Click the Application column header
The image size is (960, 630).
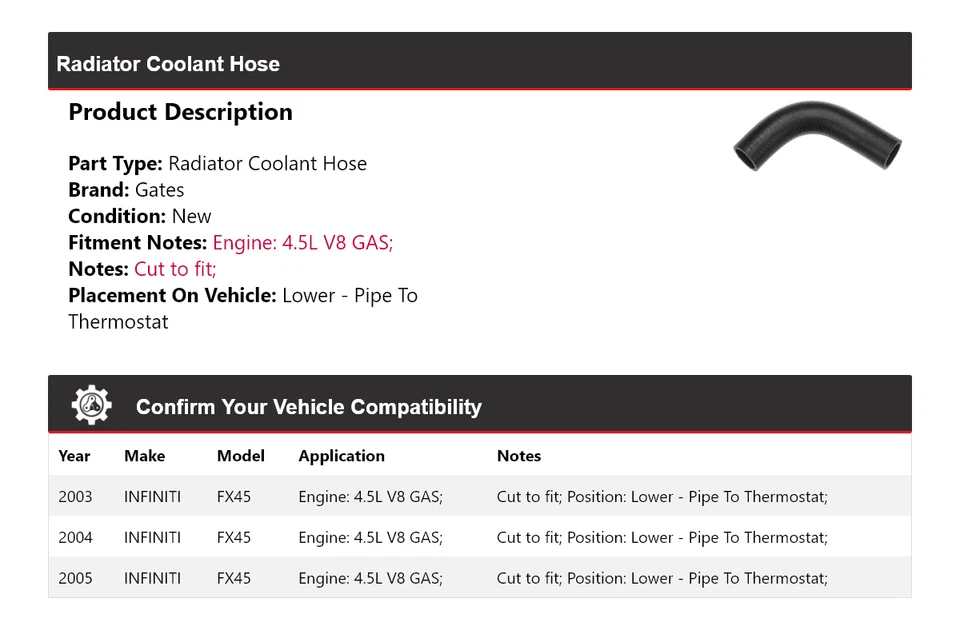[341, 456]
